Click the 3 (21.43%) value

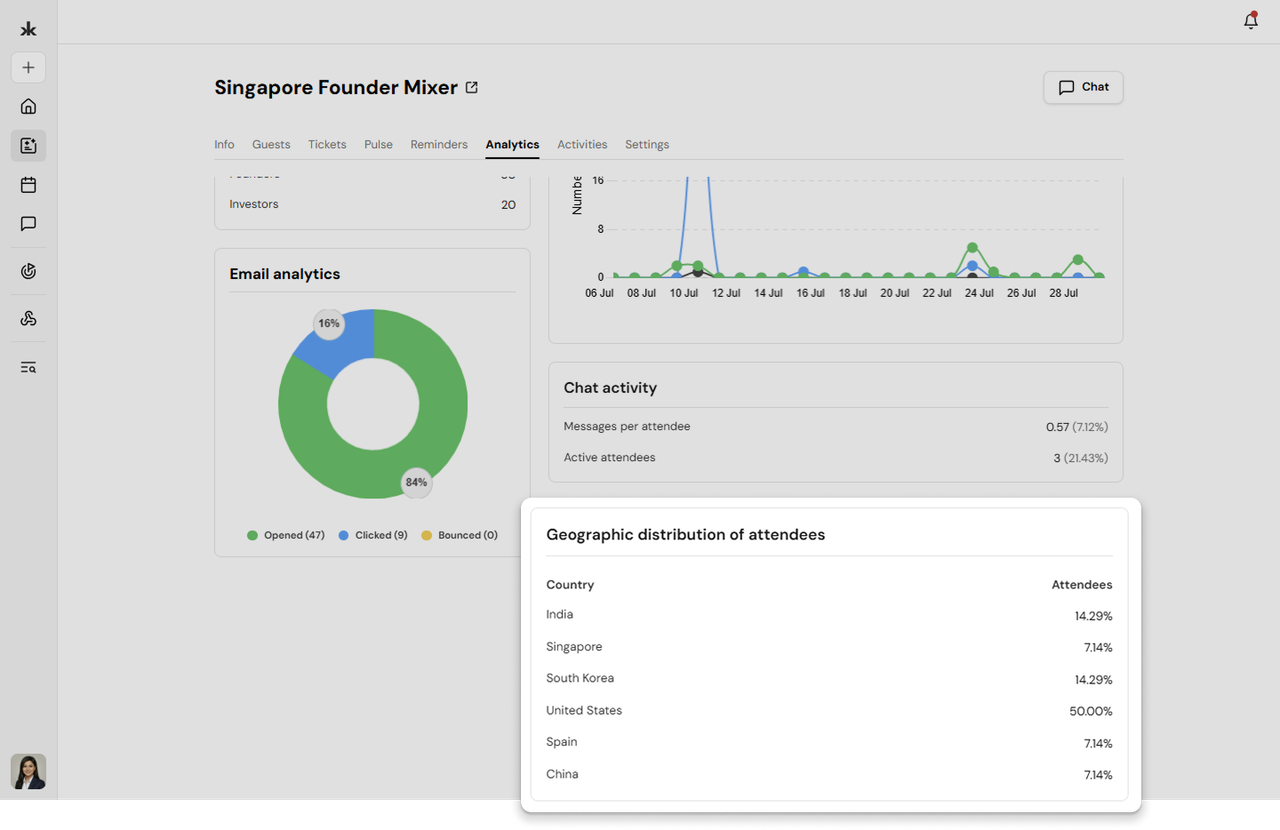pos(1081,458)
